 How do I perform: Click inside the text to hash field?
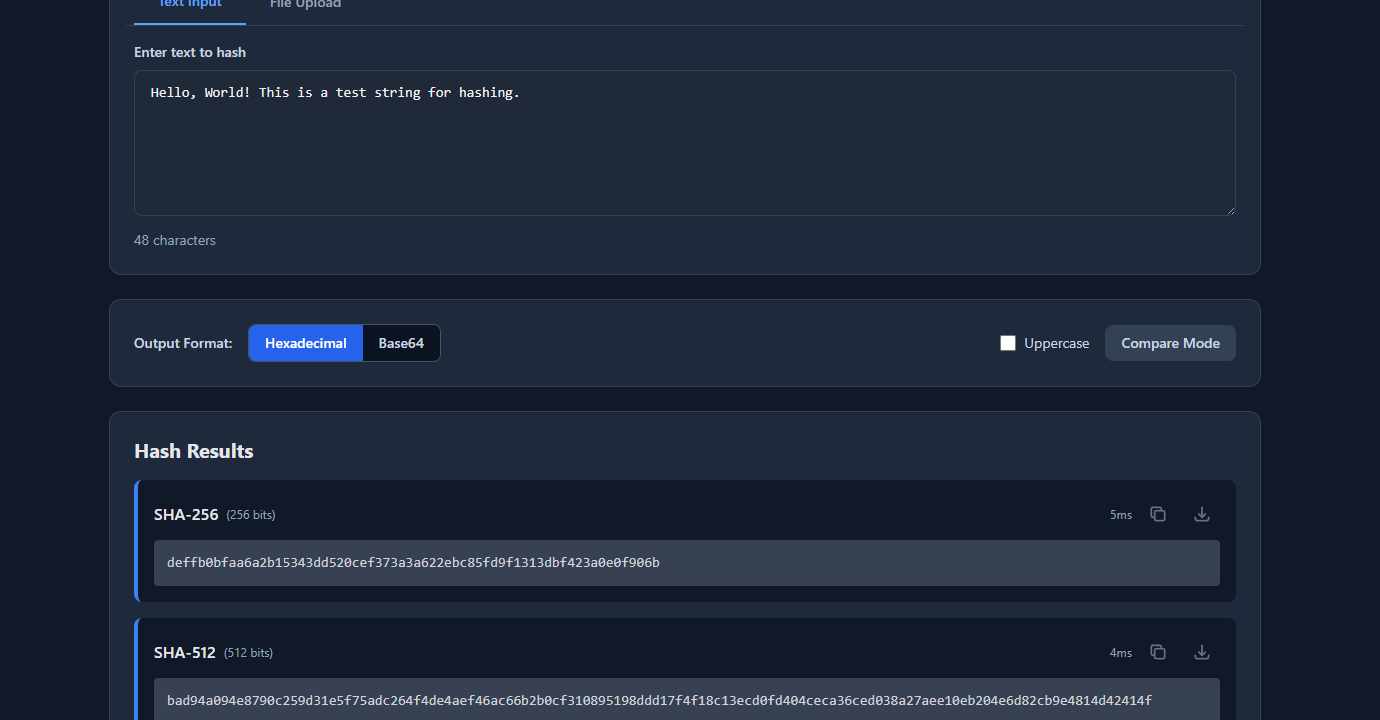pyautogui.click(x=685, y=143)
